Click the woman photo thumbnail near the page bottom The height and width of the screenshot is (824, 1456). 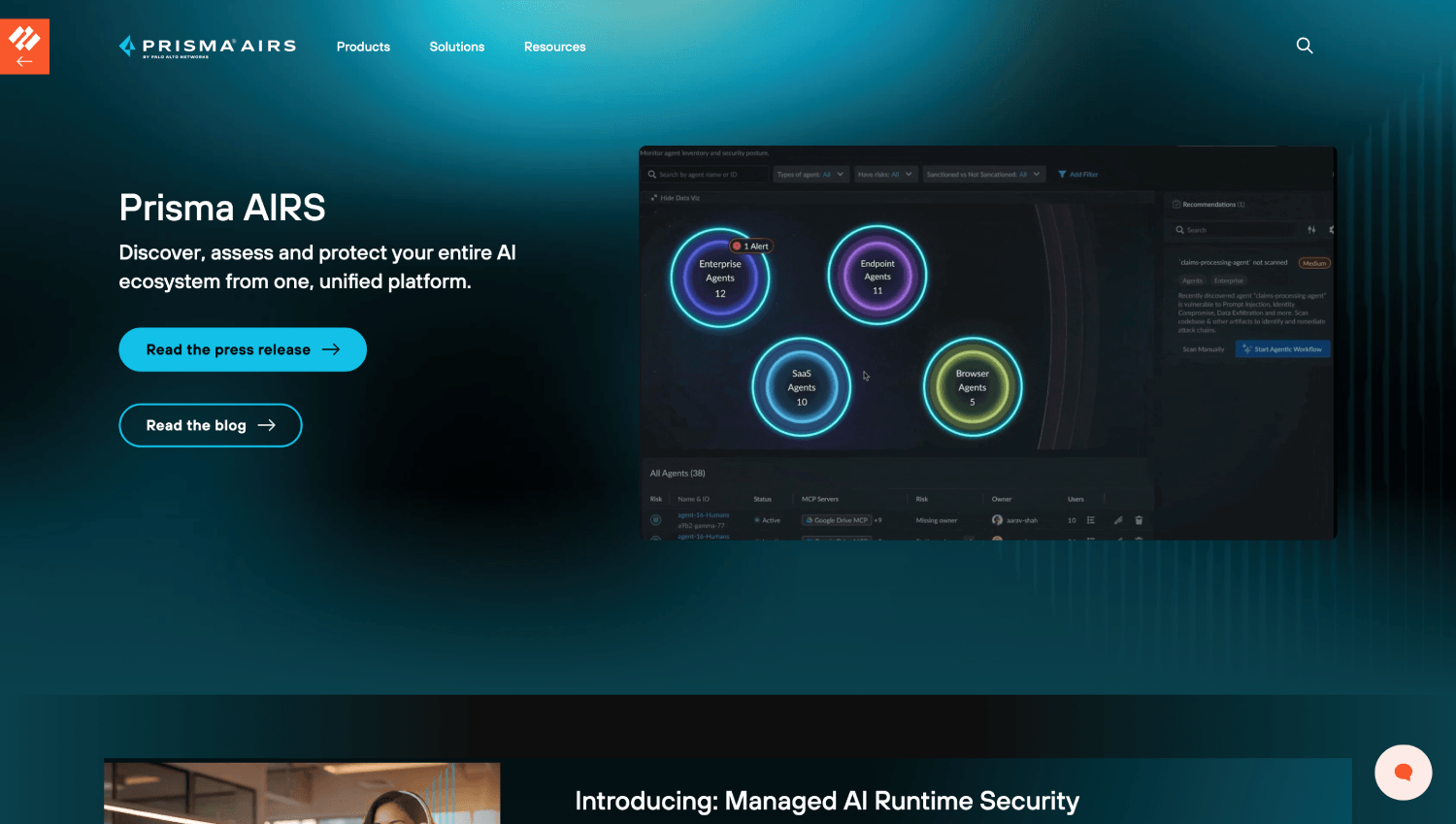click(302, 791)
